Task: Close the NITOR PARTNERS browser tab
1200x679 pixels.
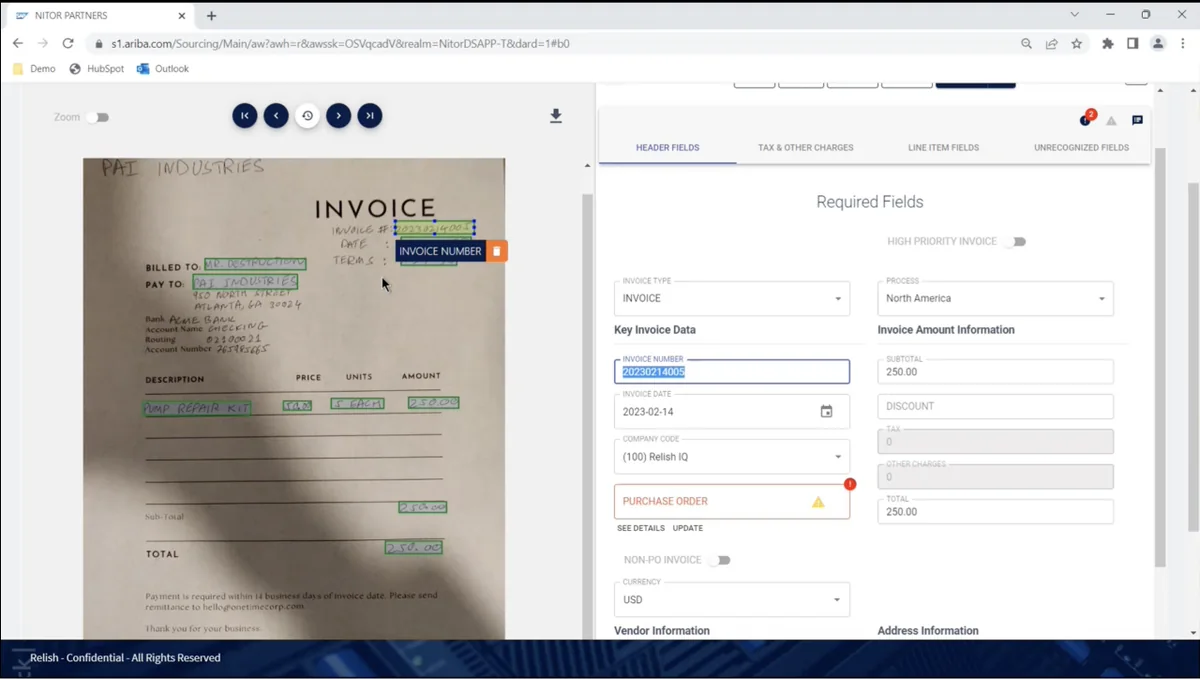Action: pos(181,16)
